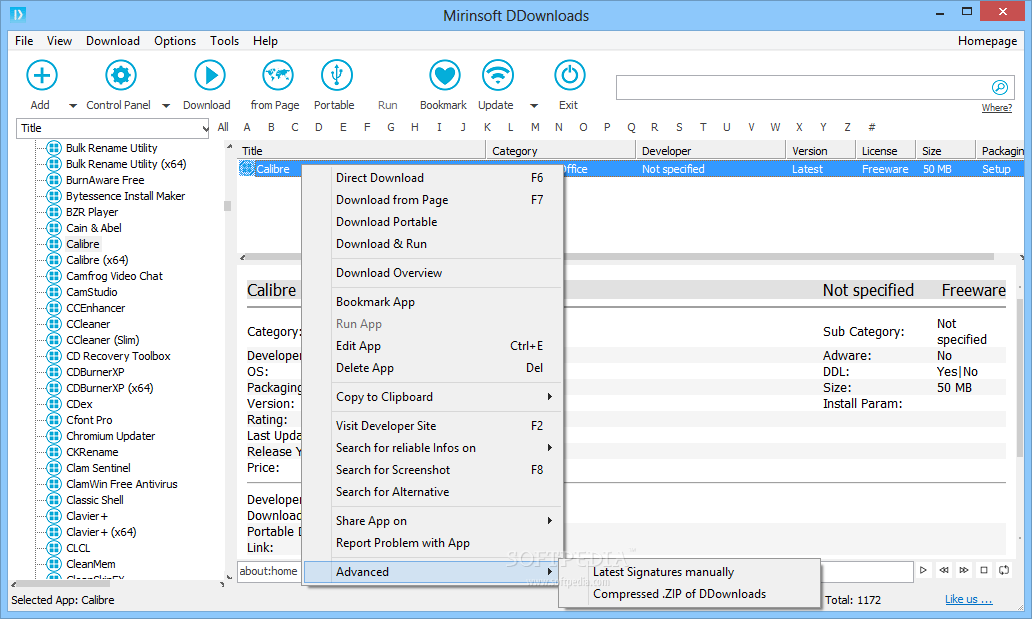Click the browser forward navigation icon

[964, 570]
